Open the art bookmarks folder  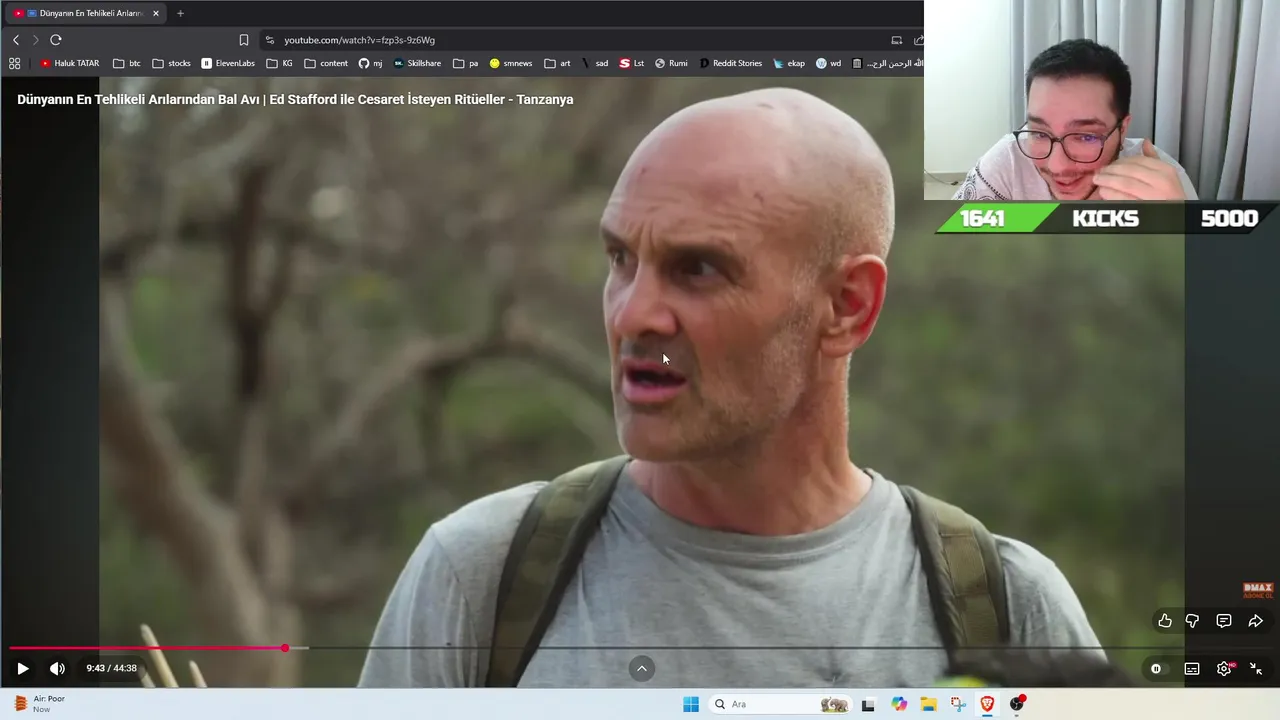tap(557, 63)
